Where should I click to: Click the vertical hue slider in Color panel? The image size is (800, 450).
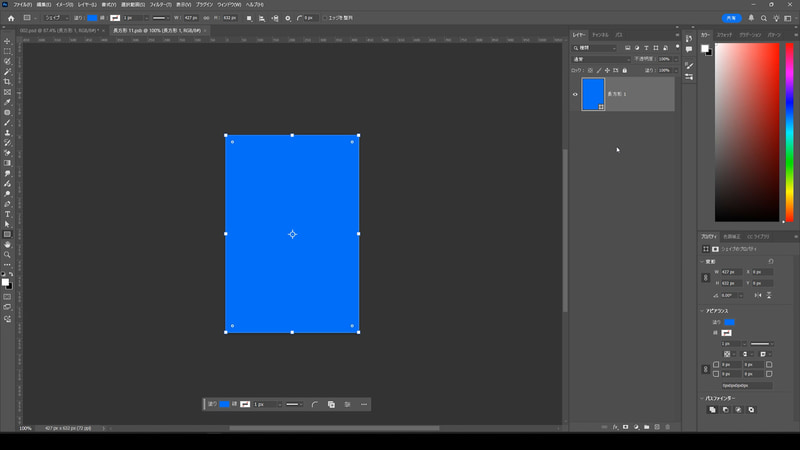(789, 132)
